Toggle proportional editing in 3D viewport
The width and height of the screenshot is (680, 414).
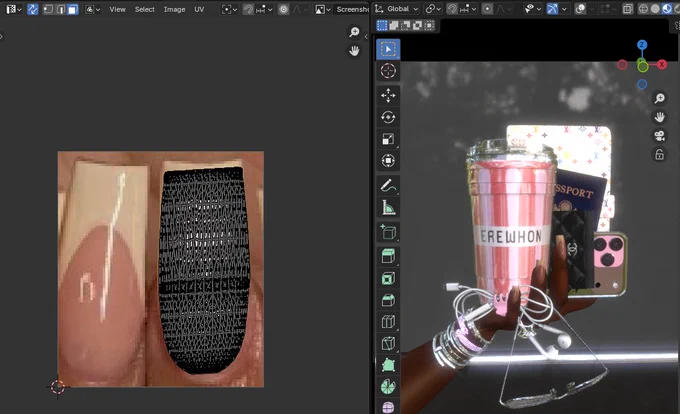coord(487,9)
